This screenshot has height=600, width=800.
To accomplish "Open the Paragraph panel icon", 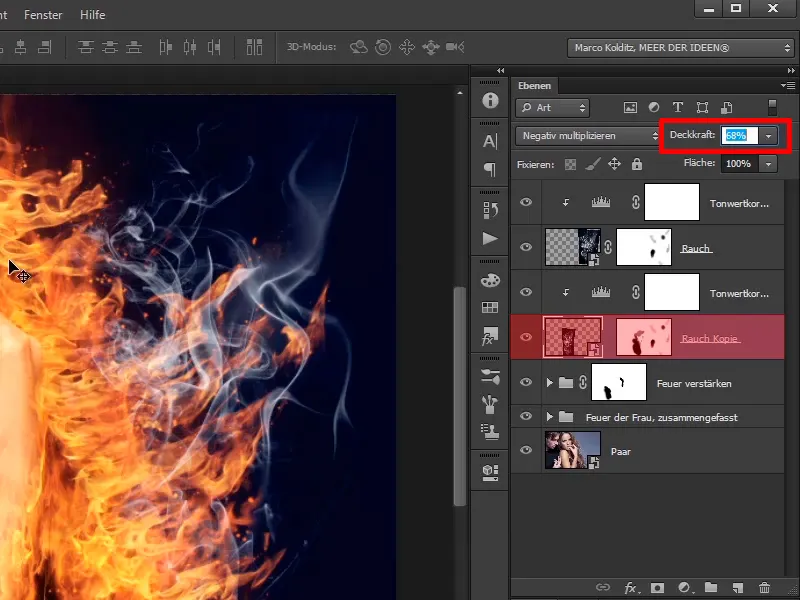I will [x=490, y=169].
